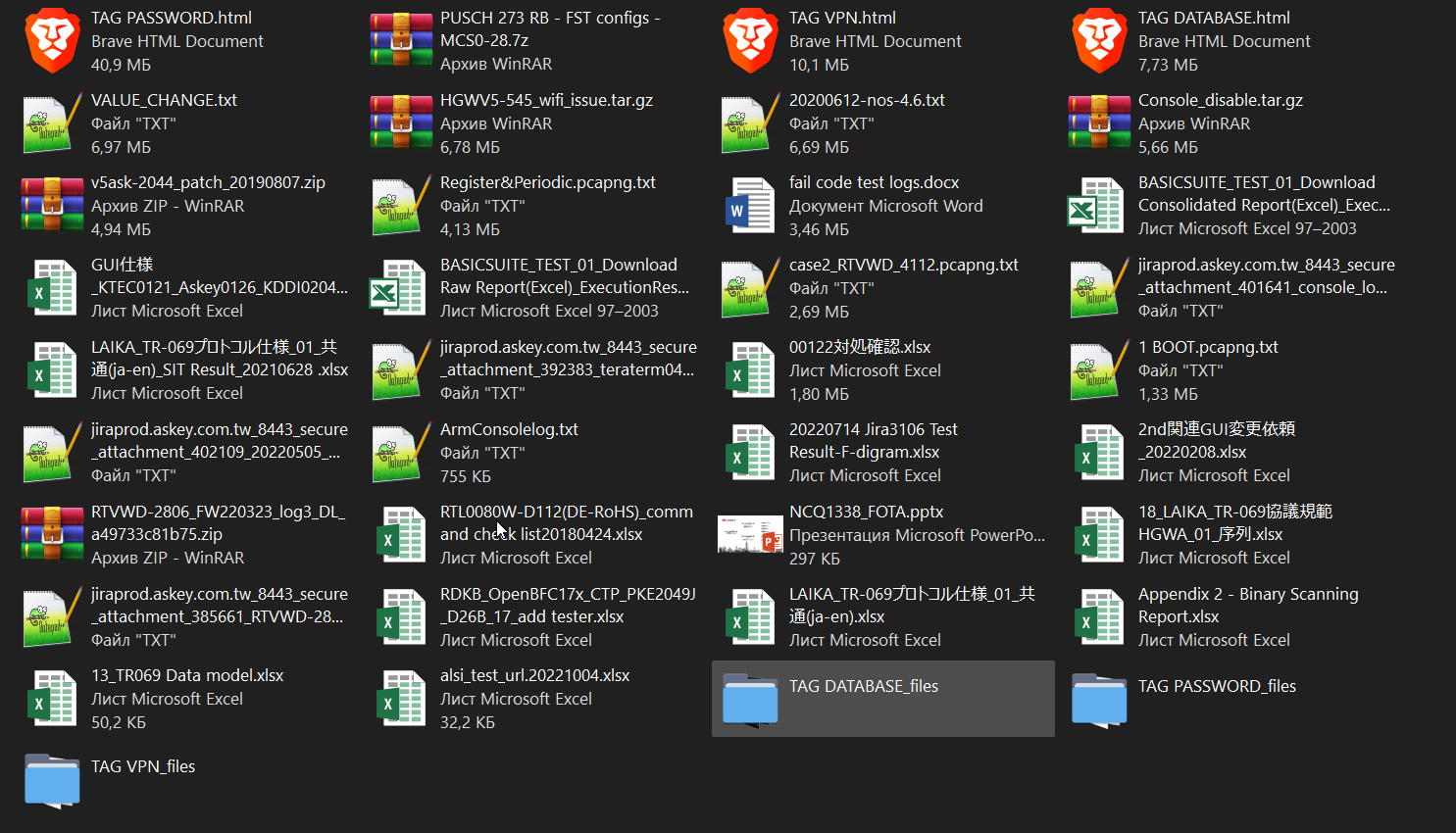
Task: Select the Excel icon for 13_TR069 Data model.xlsx
Action: [52, 699]
